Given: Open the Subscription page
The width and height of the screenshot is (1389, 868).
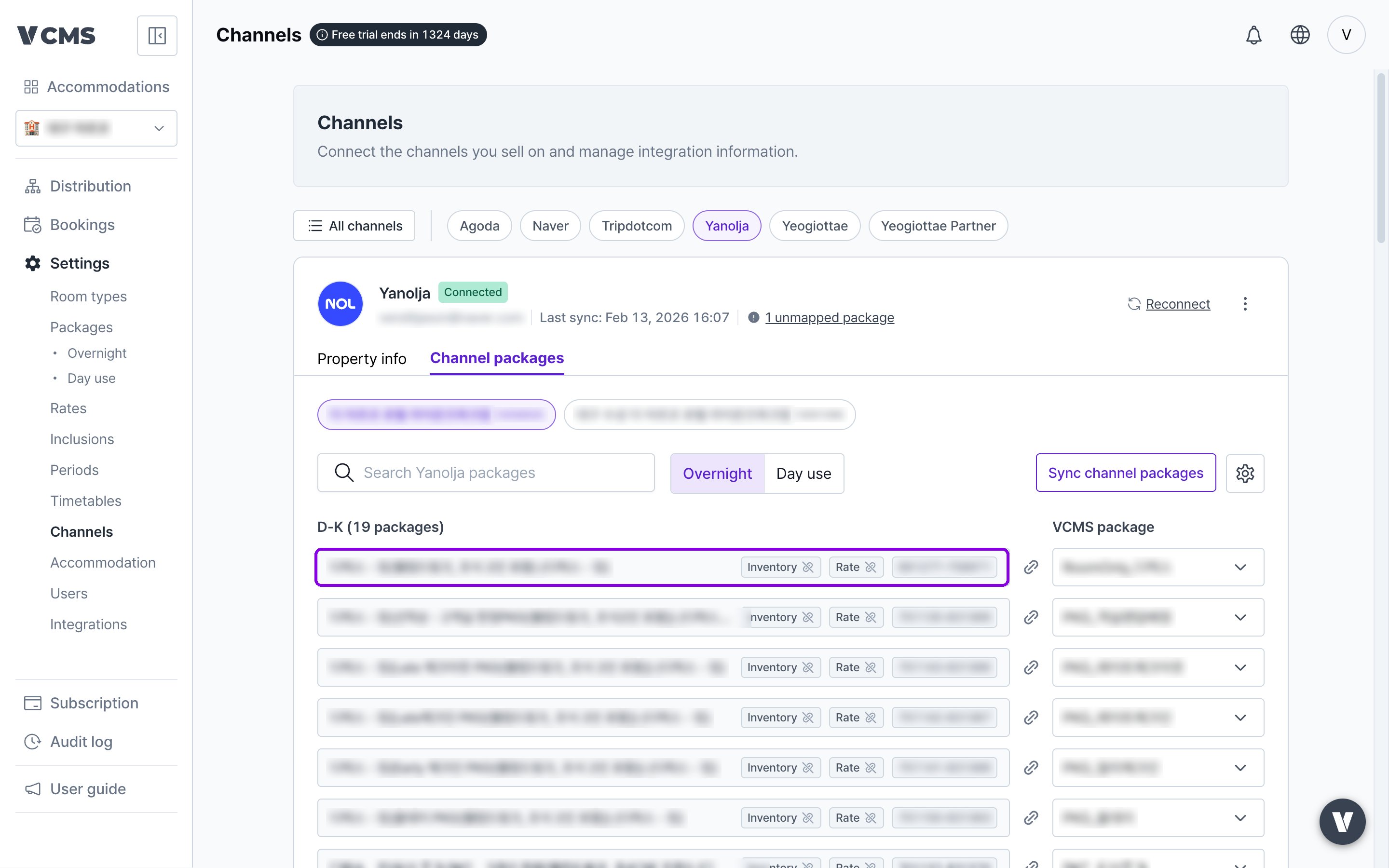Looking at the screenshot, I should tap(82, 703).
